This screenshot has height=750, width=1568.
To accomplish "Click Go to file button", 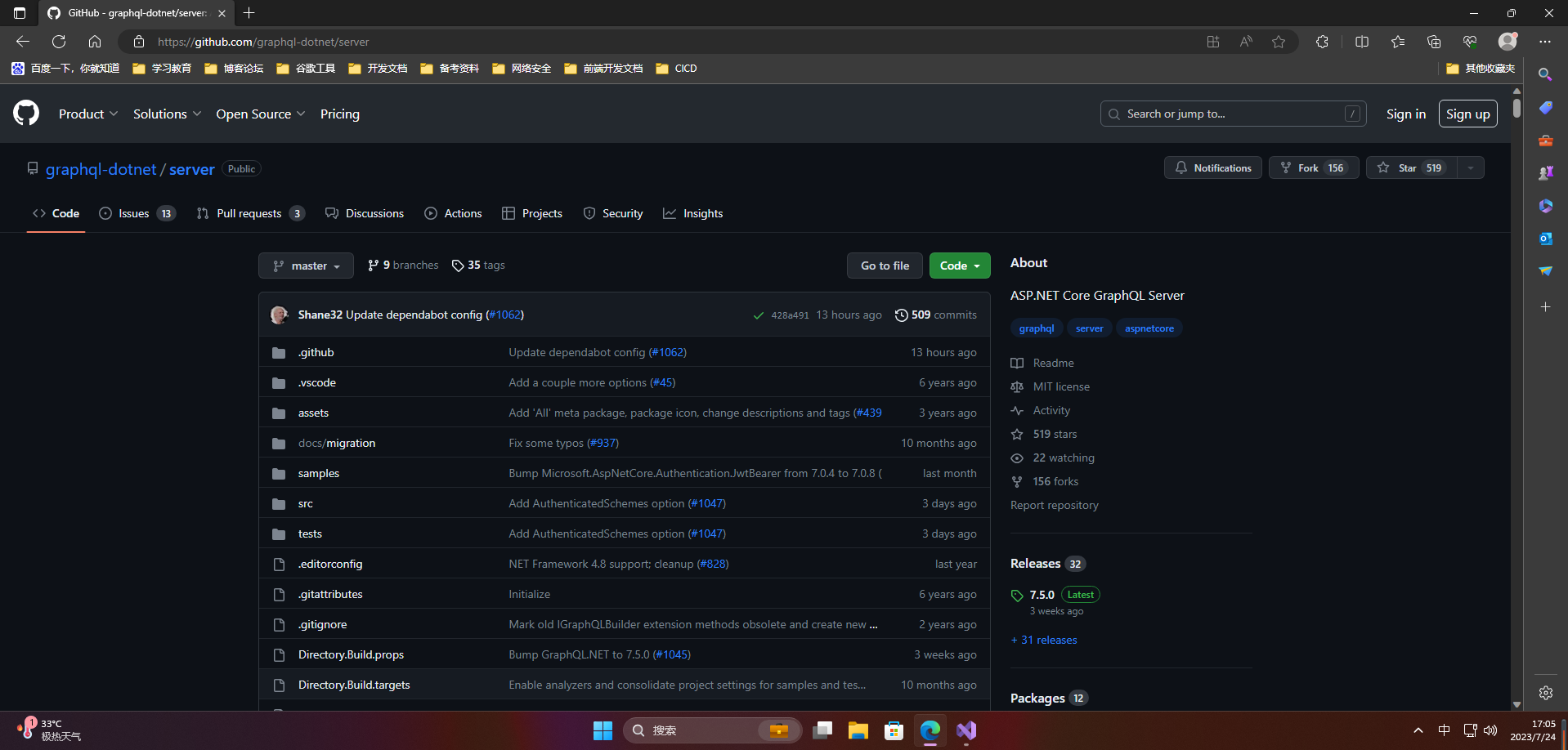I will [885, 266].
